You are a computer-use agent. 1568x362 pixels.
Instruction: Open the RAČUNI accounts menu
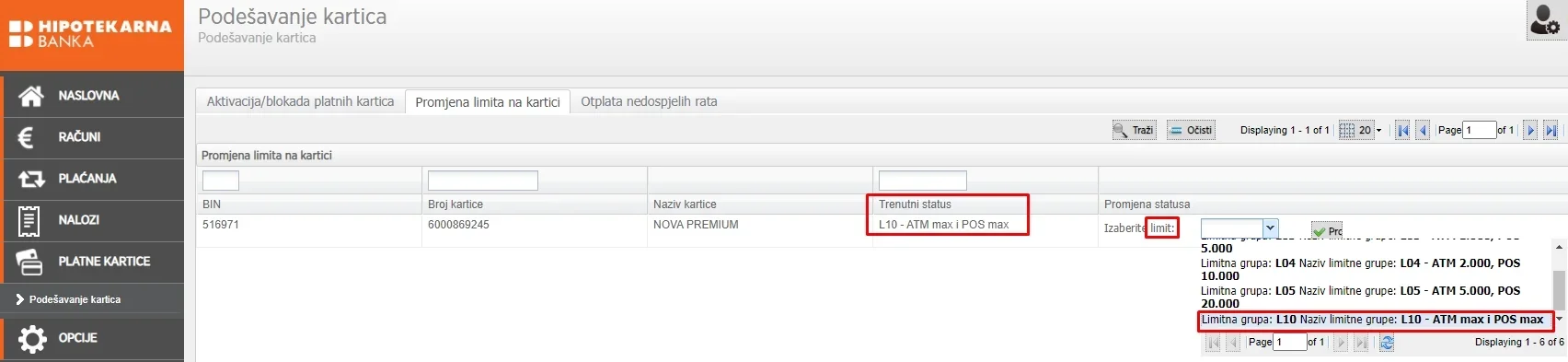(92, 137)
